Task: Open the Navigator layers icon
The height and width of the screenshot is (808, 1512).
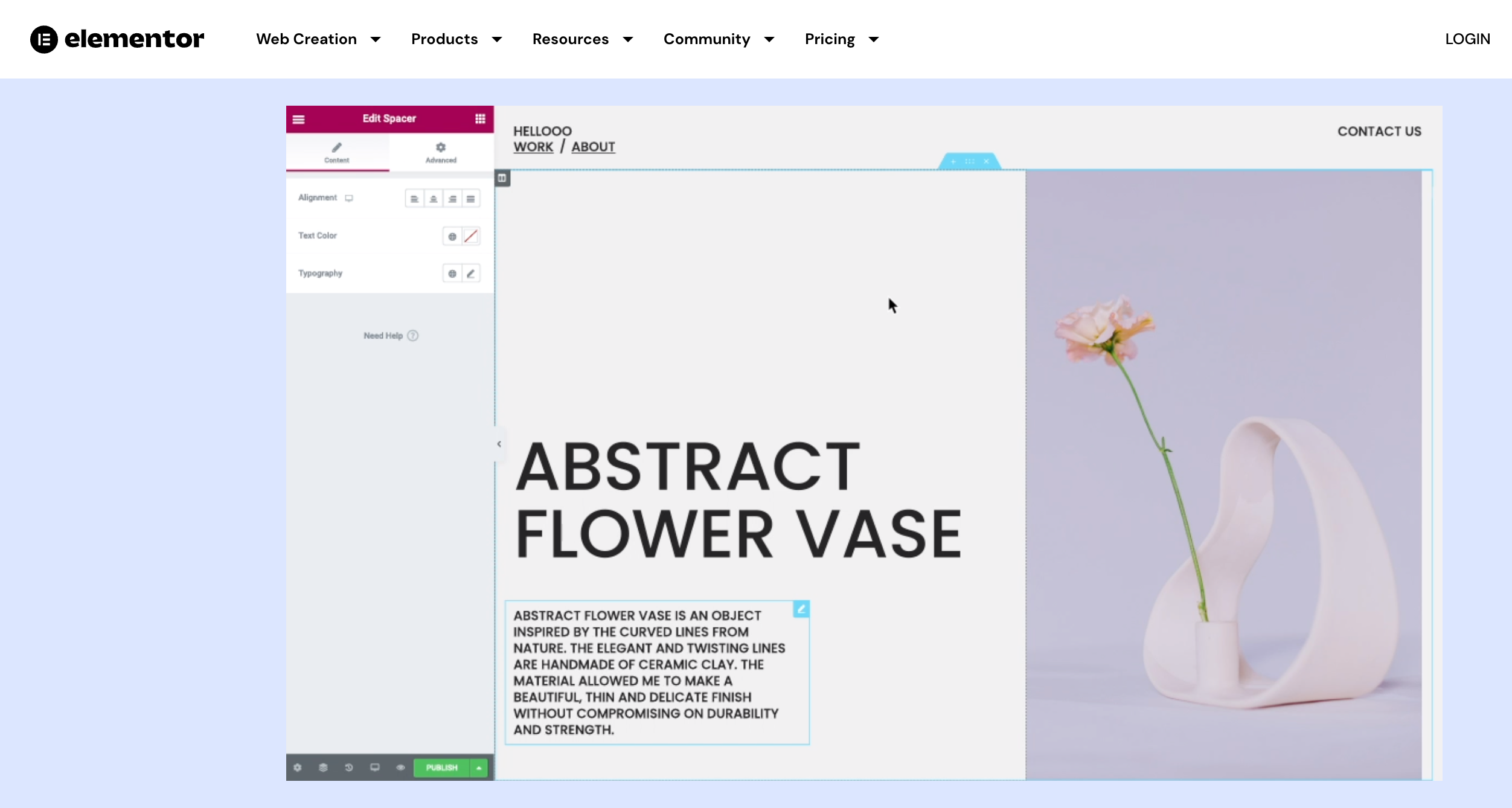Action: 323,768
